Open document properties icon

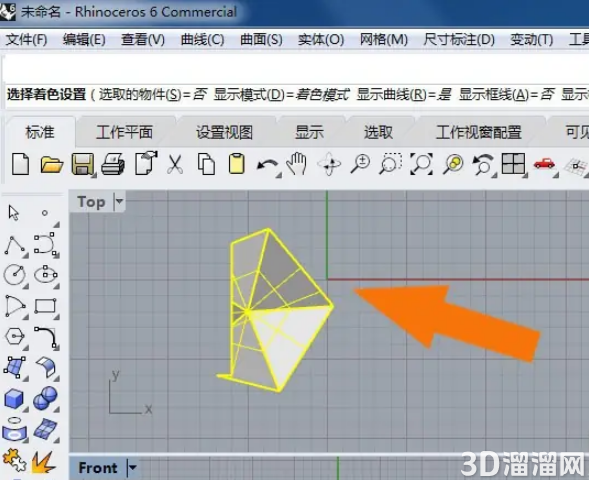(x=146, y=163)
